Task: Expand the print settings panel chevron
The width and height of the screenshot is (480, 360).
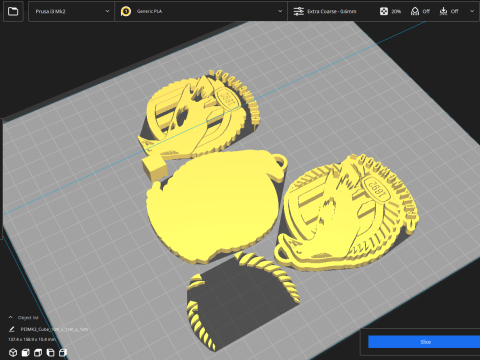Action: point(472,11)
